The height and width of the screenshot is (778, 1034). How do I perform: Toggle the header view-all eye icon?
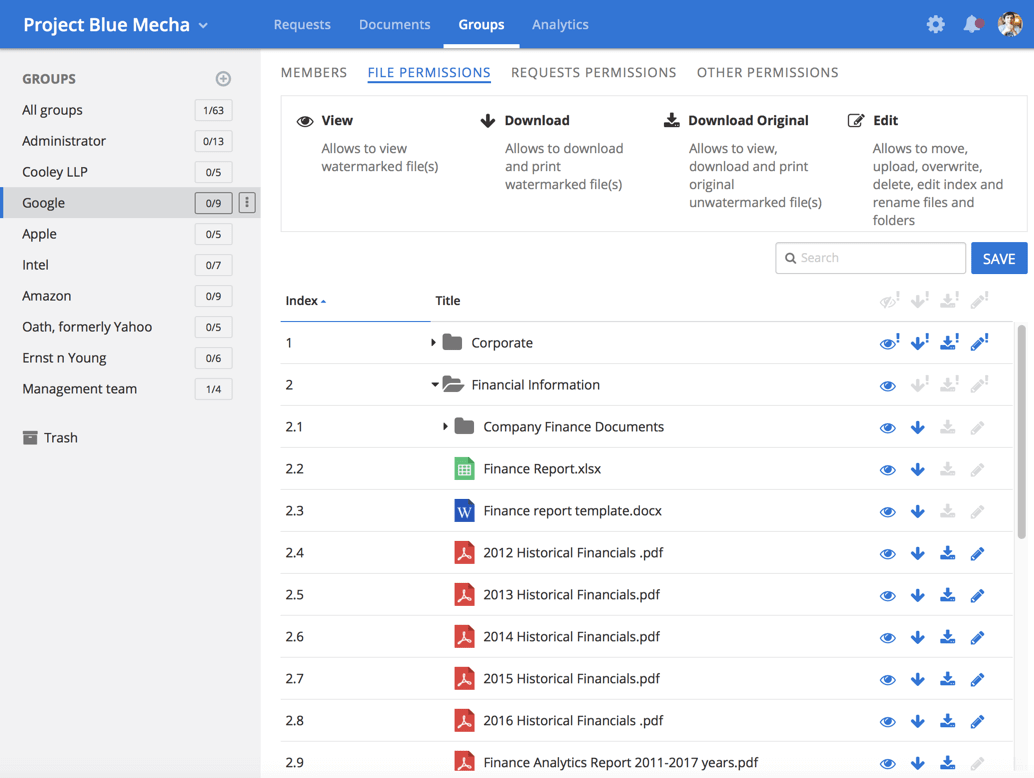[x=889, y=301]
